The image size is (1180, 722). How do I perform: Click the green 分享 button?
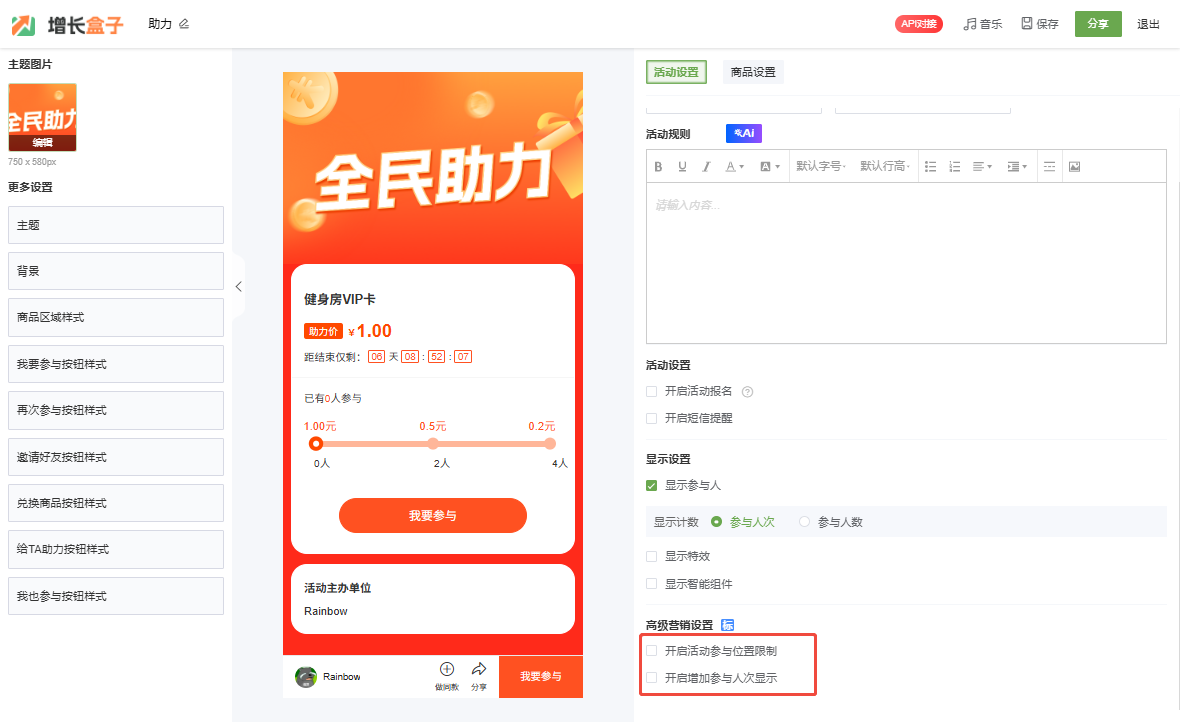tap(1098, 24)
